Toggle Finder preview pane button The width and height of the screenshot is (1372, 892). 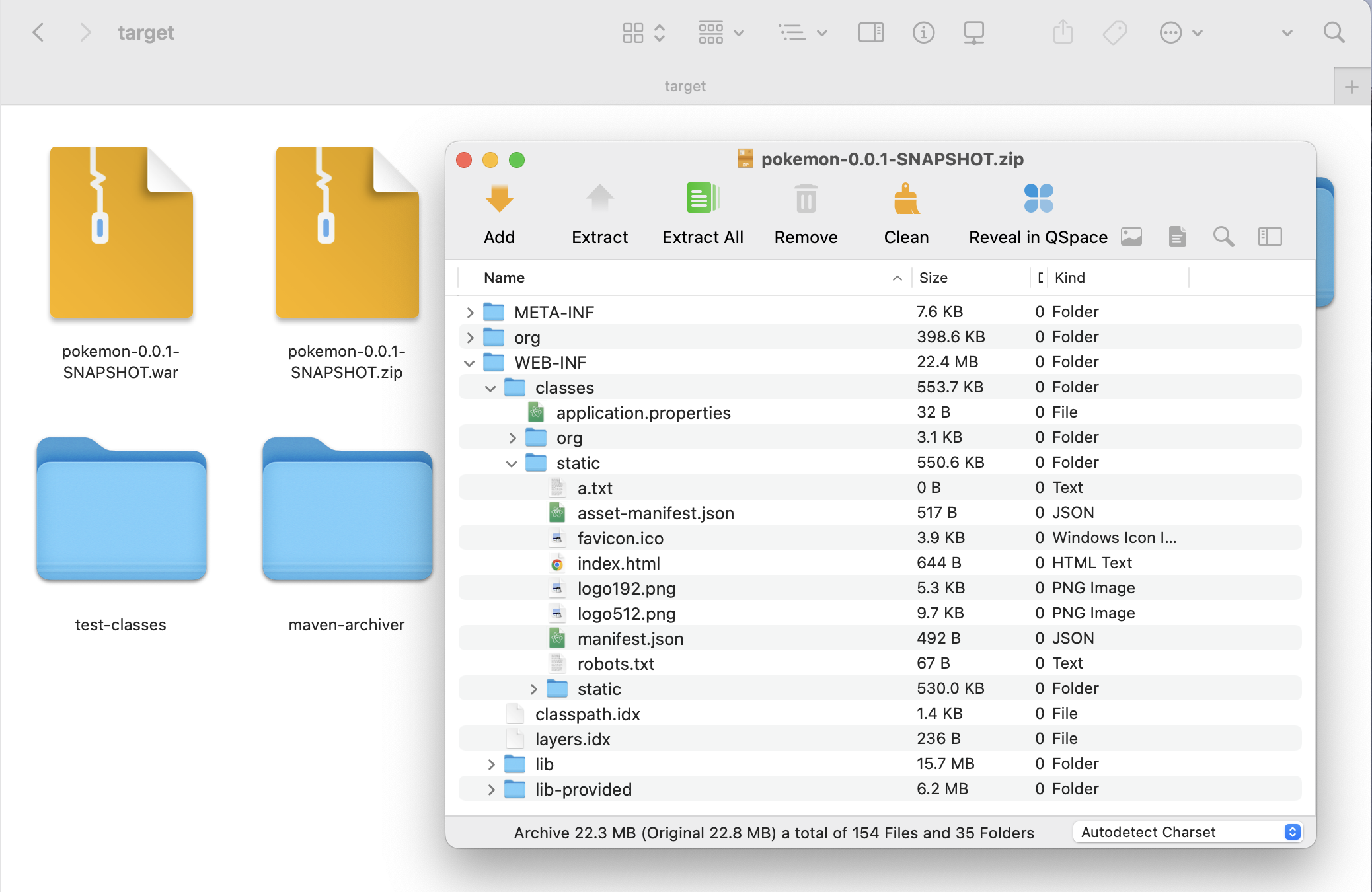(870, 32)
